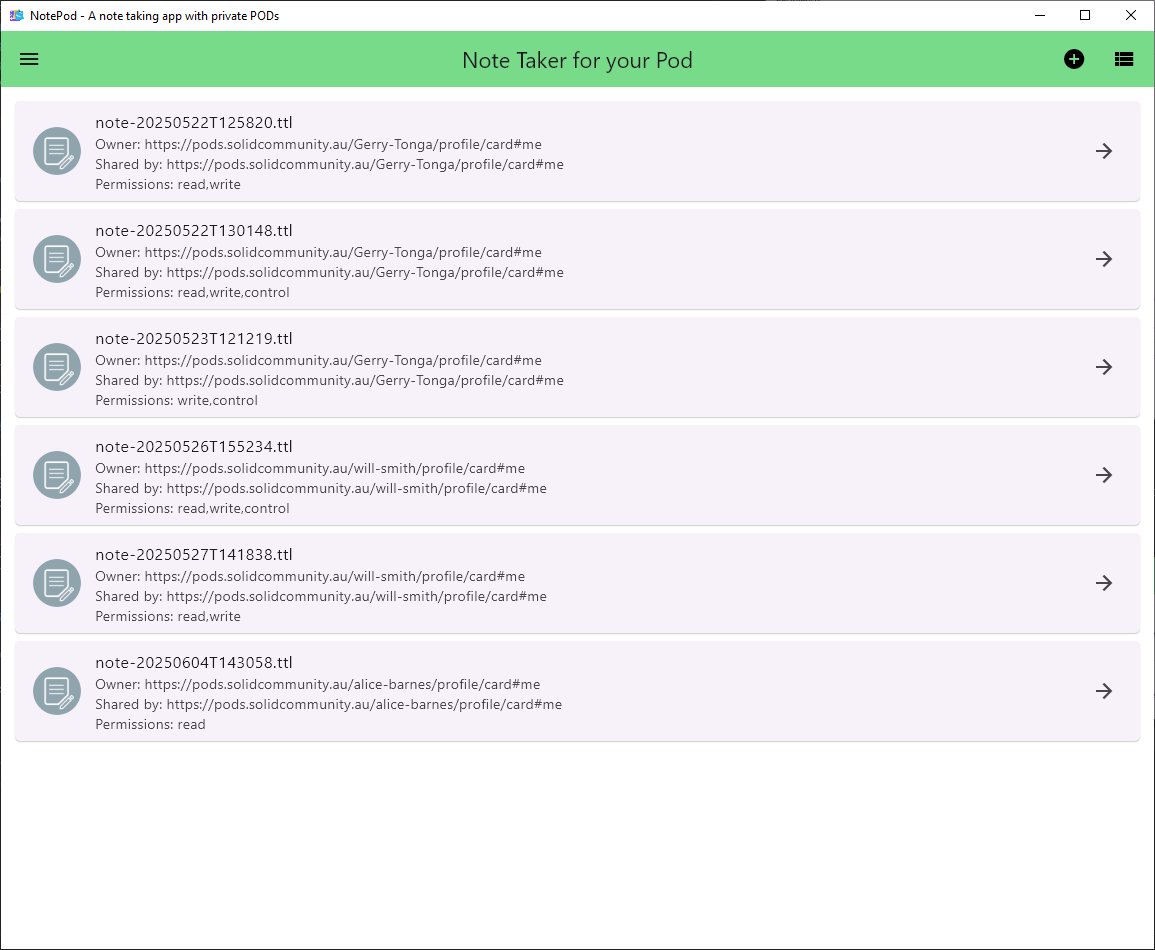
Task: Open note-20250522T125820.ttl via its arrow
Action: click(x=1103, y=151)
